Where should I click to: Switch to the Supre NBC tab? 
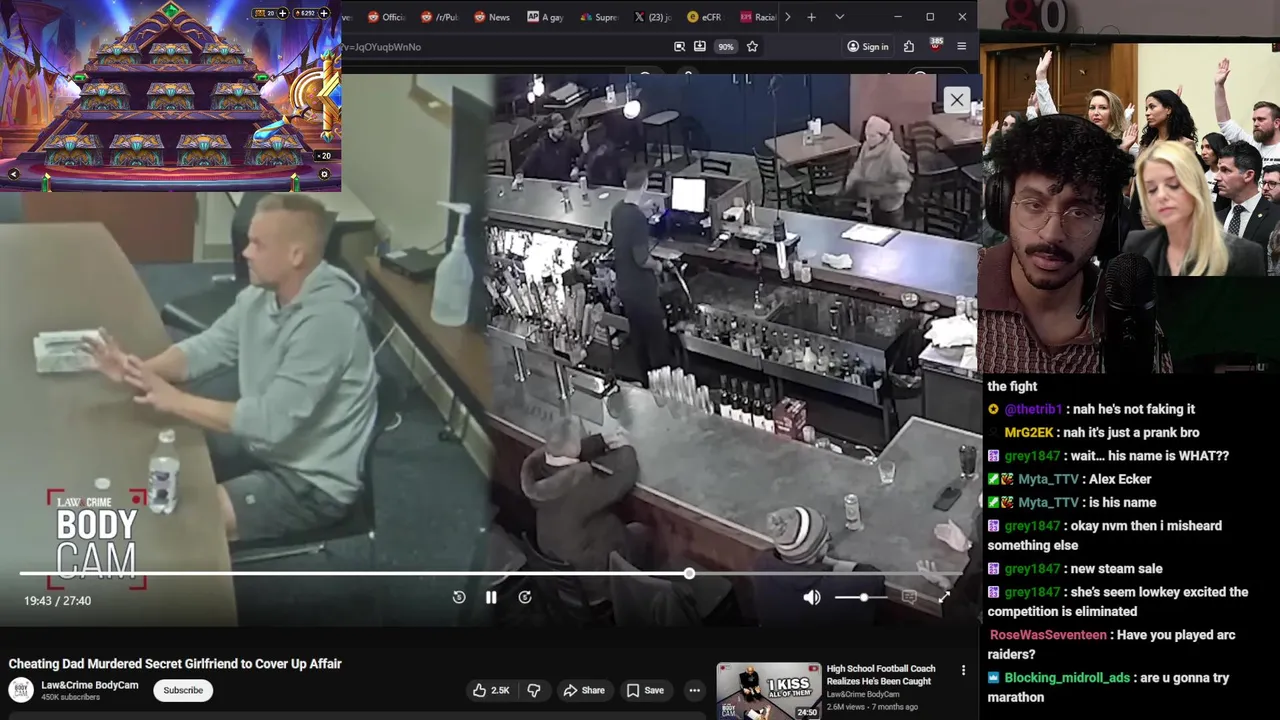point(598,17)
